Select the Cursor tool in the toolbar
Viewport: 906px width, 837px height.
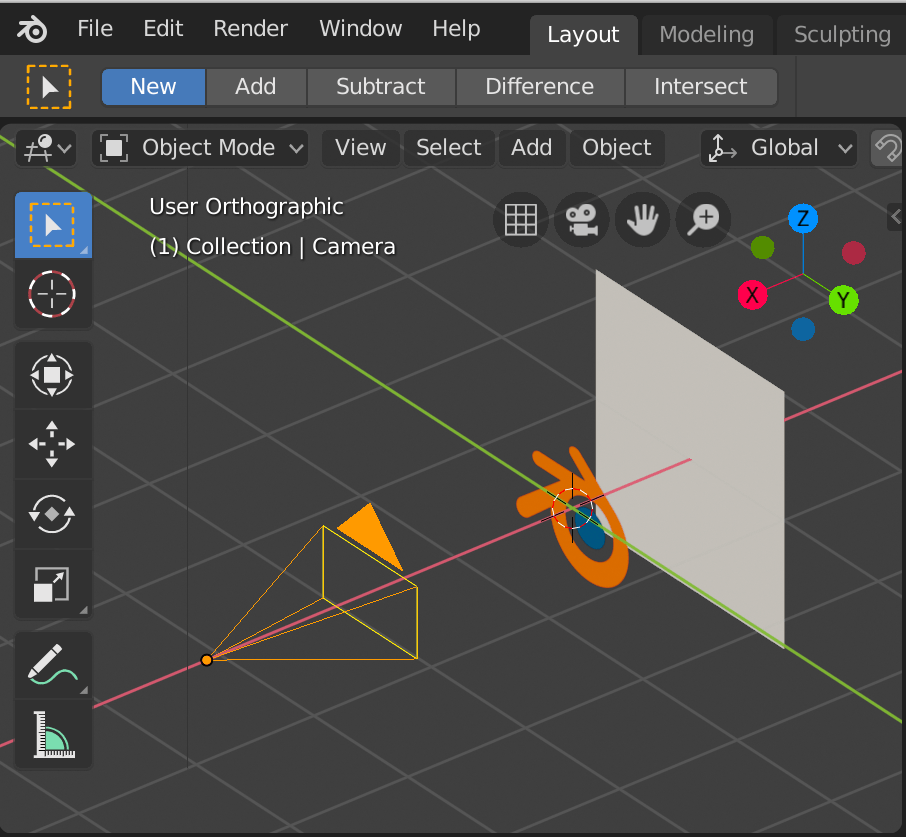[52, 294]
